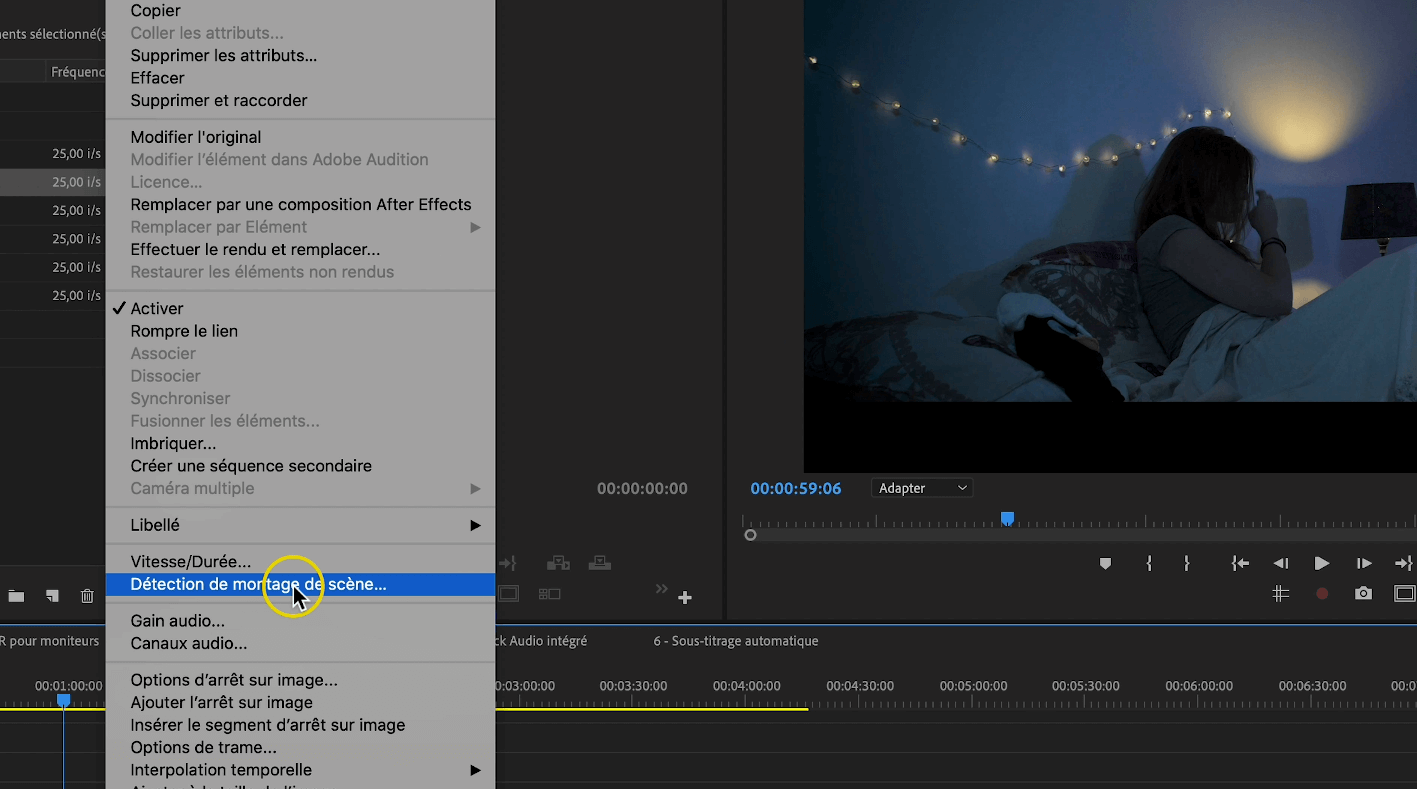This screenshot has height=789, width=1417.
Task: Click the trash icon to delete selection
Action: (87, 595)
